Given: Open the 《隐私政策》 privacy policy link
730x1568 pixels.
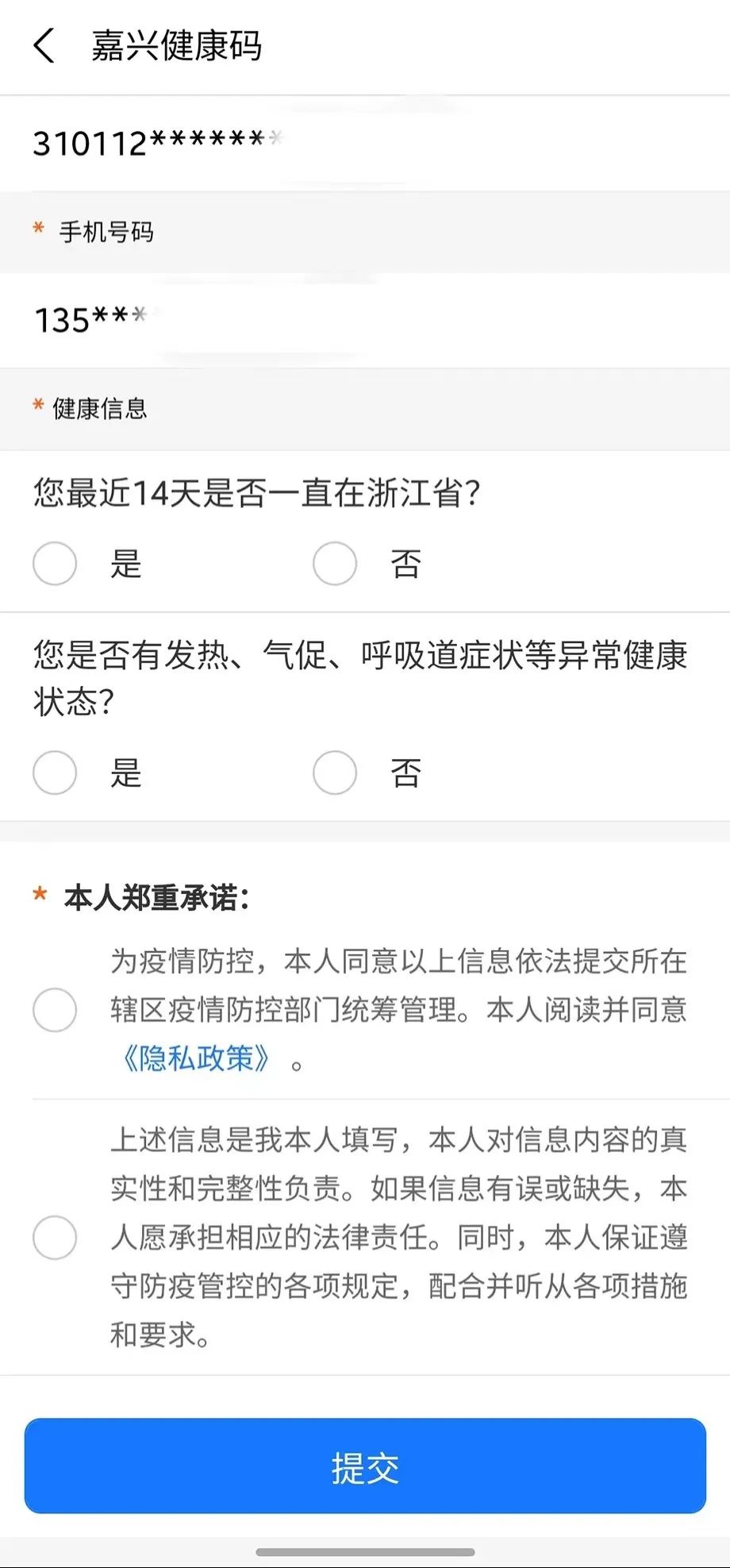Looking at the screenshot, I should (x=196, y=1058).
